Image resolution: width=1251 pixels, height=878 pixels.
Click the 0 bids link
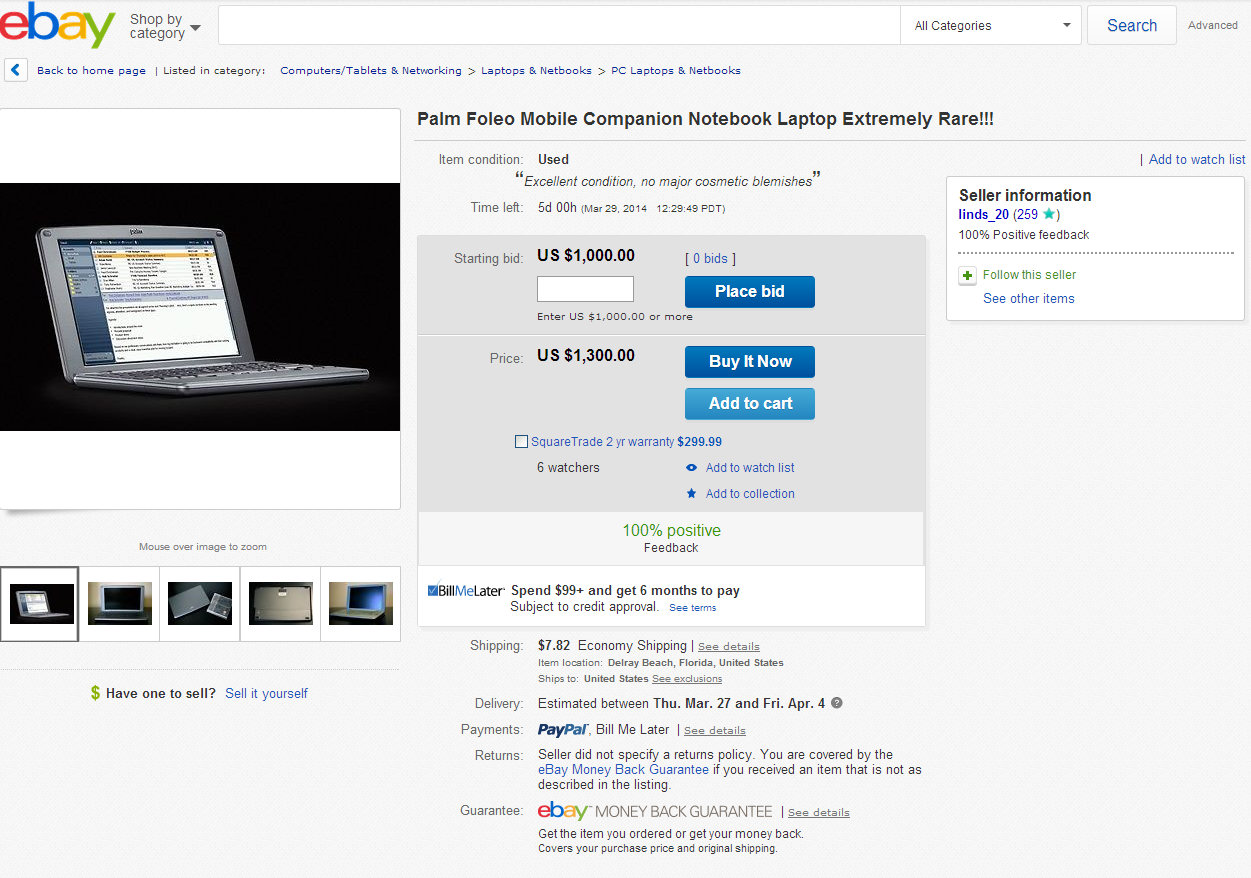tap(710, 259)
